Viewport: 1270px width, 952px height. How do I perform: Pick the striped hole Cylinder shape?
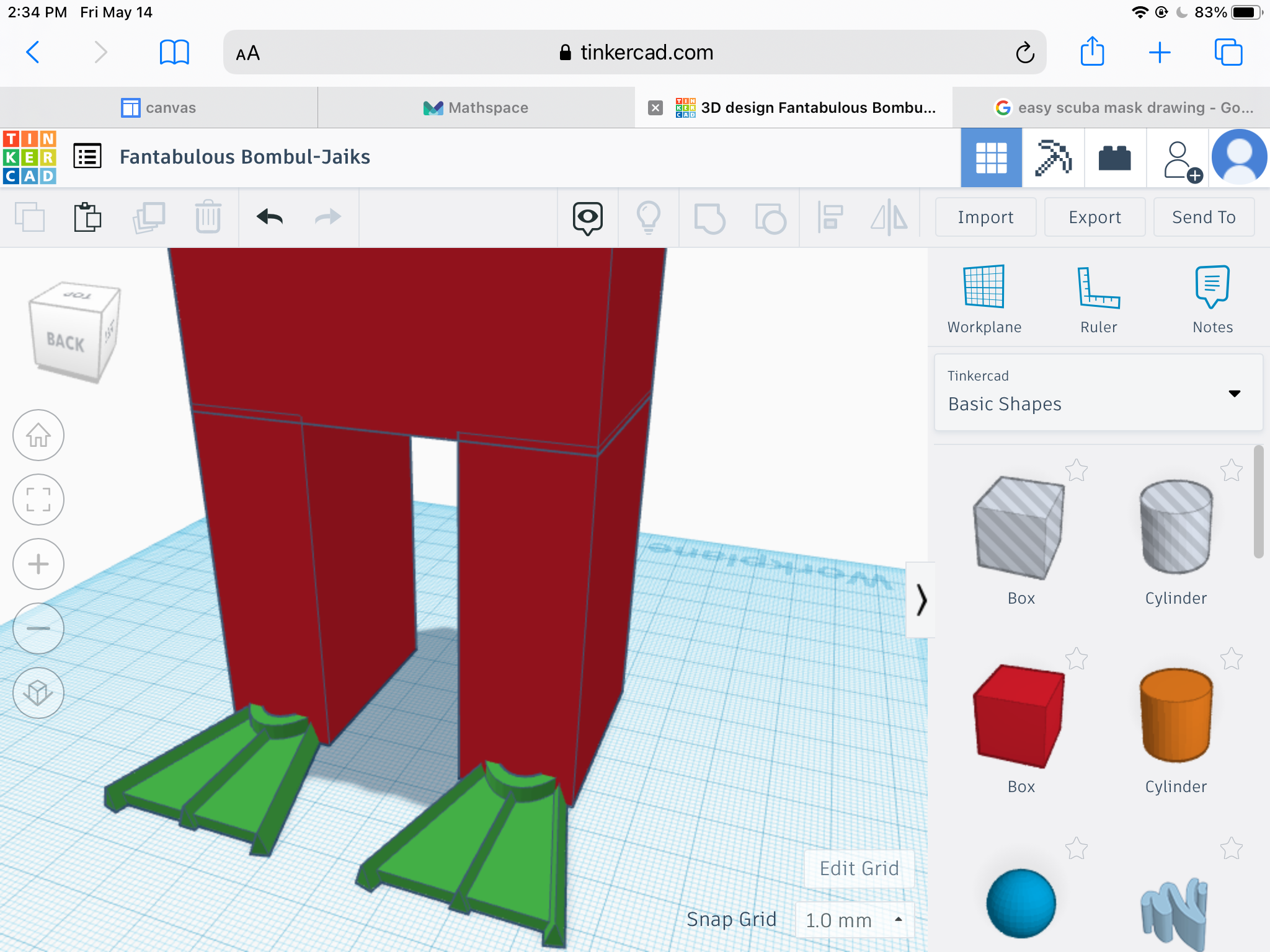tap(1176, 528)
